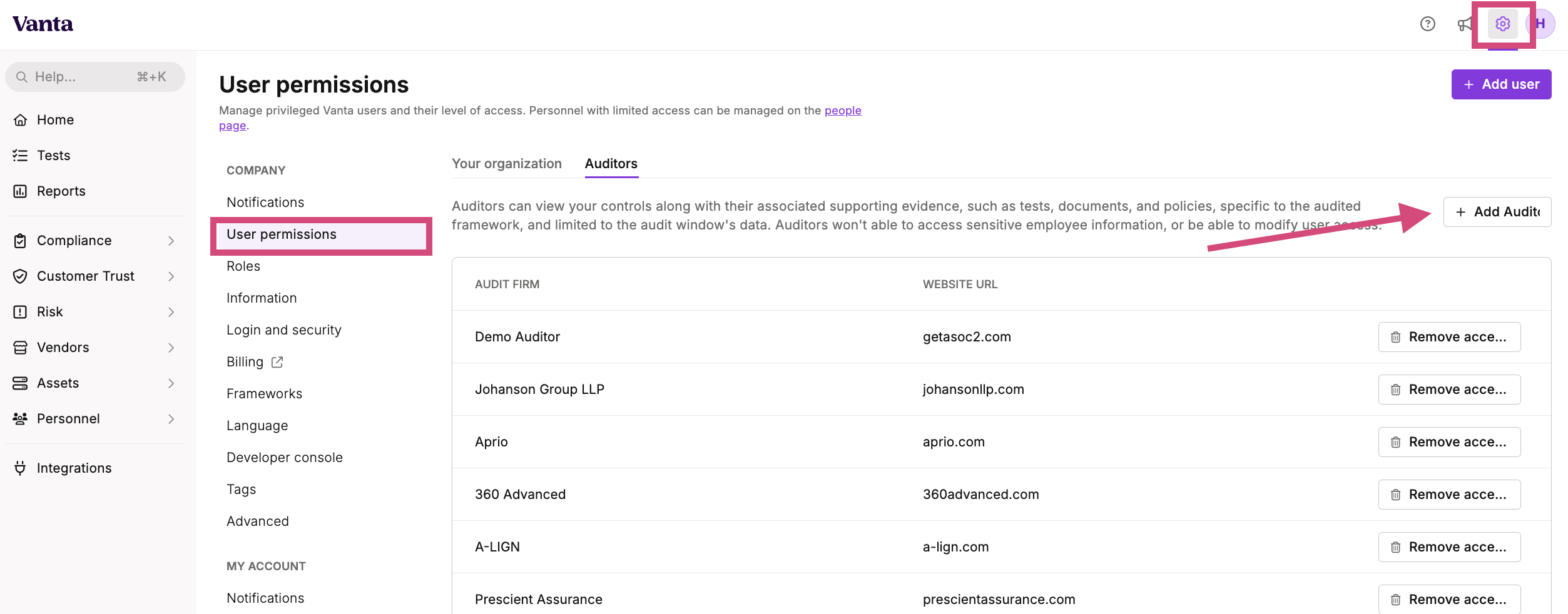Switch to Your organization tab
This screenshot has height=614, width=1568.
507,163
